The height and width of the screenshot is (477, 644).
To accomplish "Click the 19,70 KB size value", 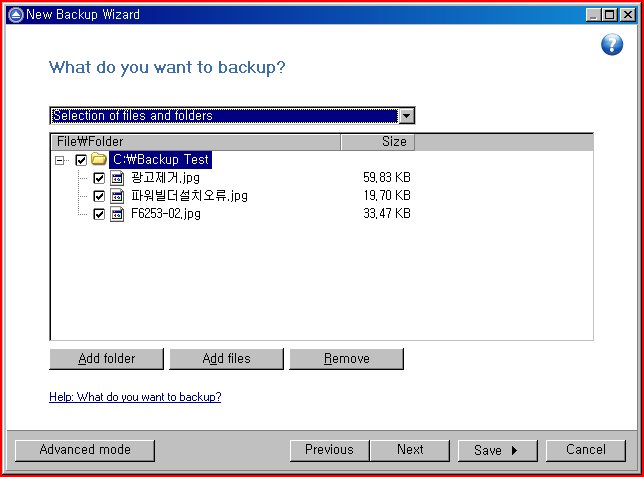I will pos(387,196).
